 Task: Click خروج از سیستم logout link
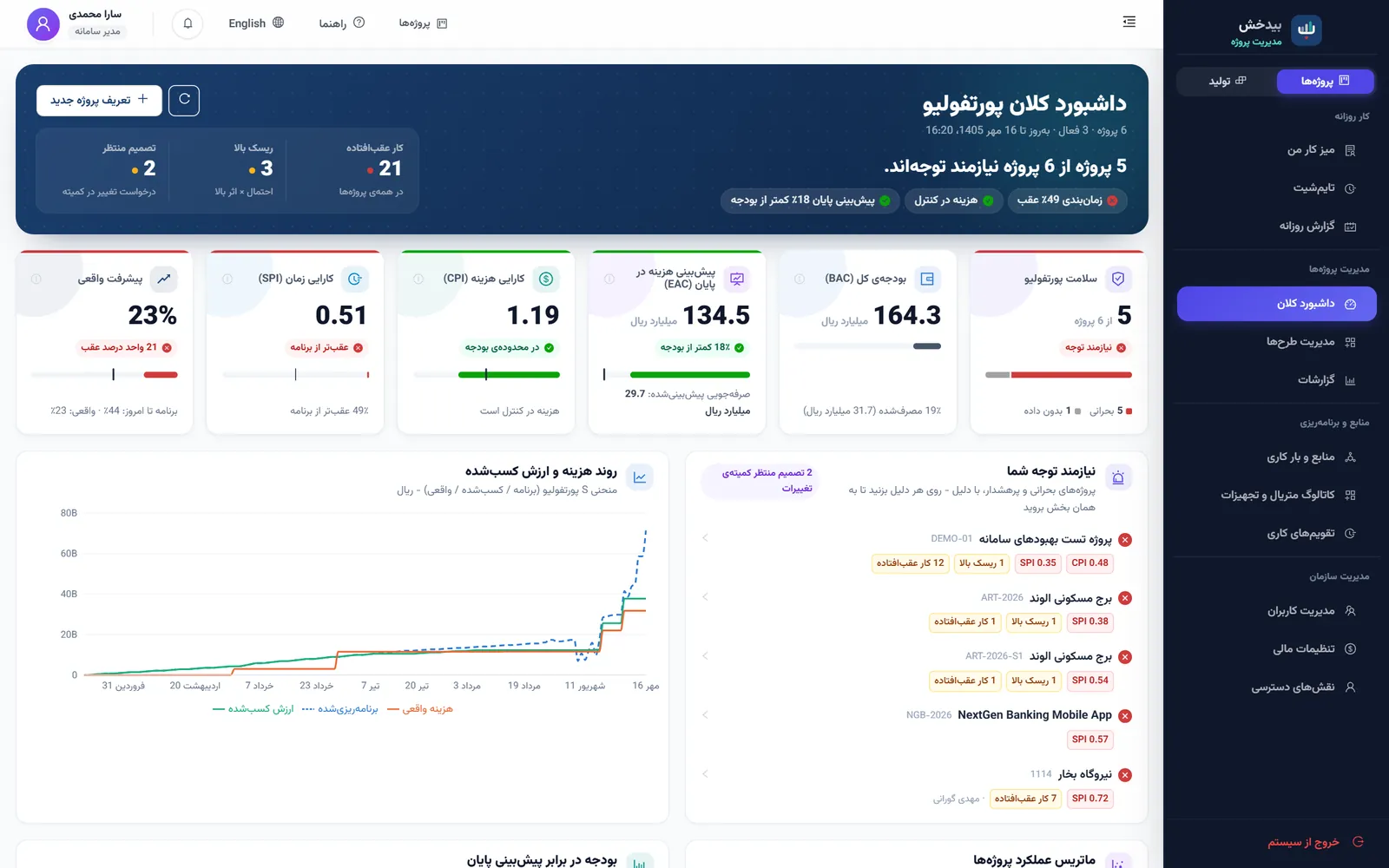click(1315, 842)
